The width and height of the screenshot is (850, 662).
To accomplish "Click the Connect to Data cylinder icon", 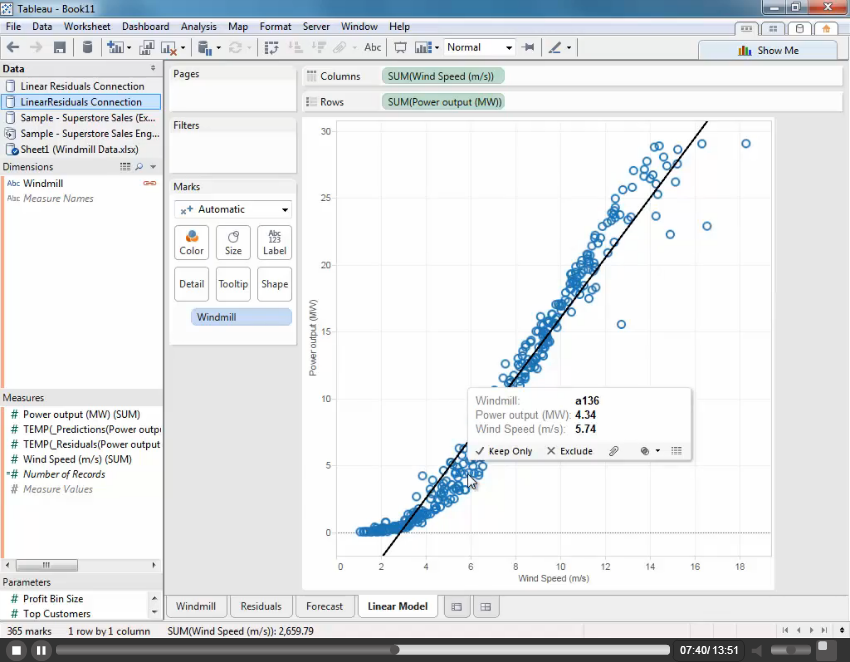I will point(87,47).
